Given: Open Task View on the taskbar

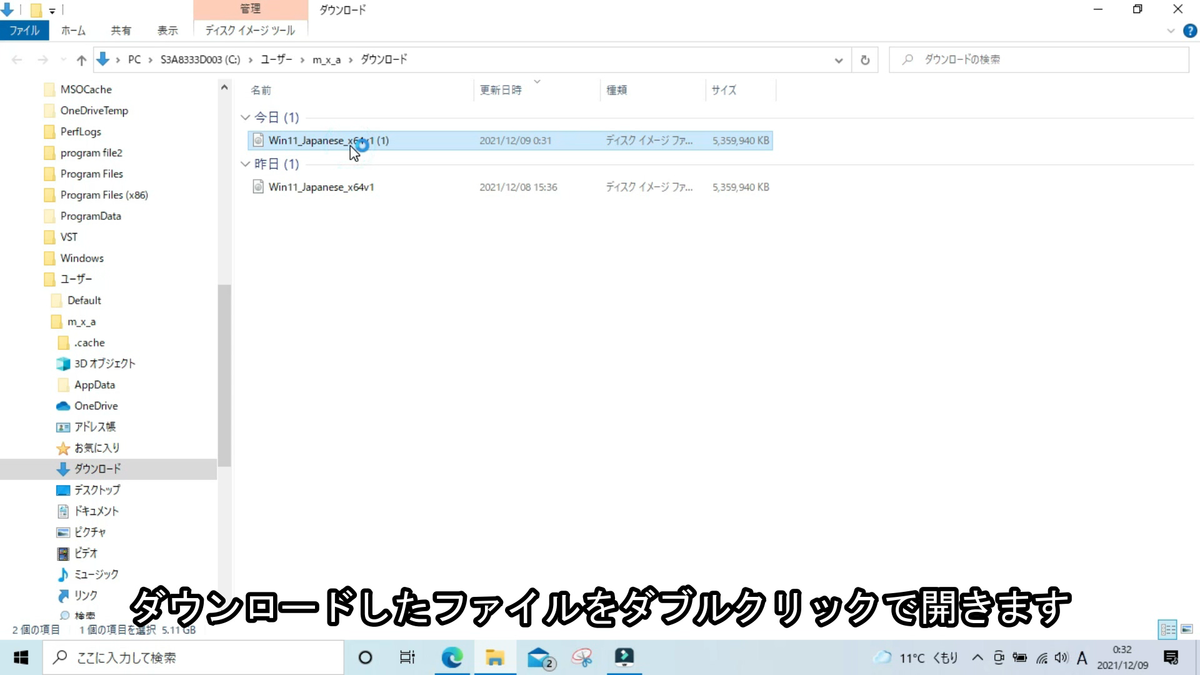Looking at the screenshot, I should (x=407, y=657).
